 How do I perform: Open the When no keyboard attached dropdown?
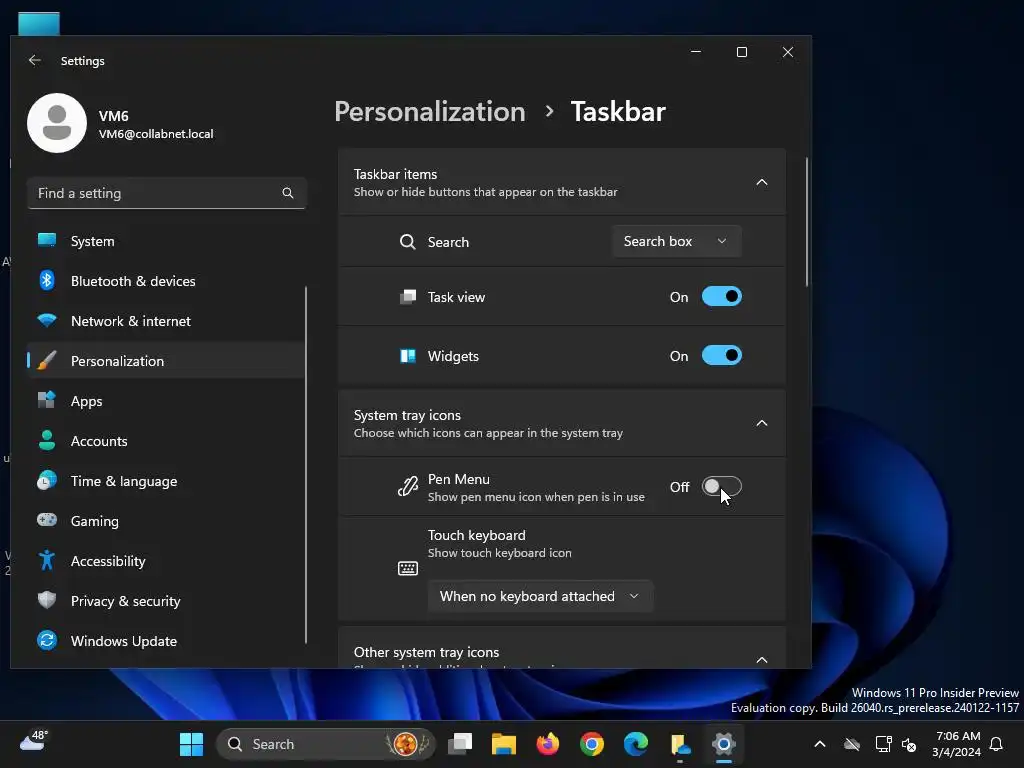click(x=540, y=596)
